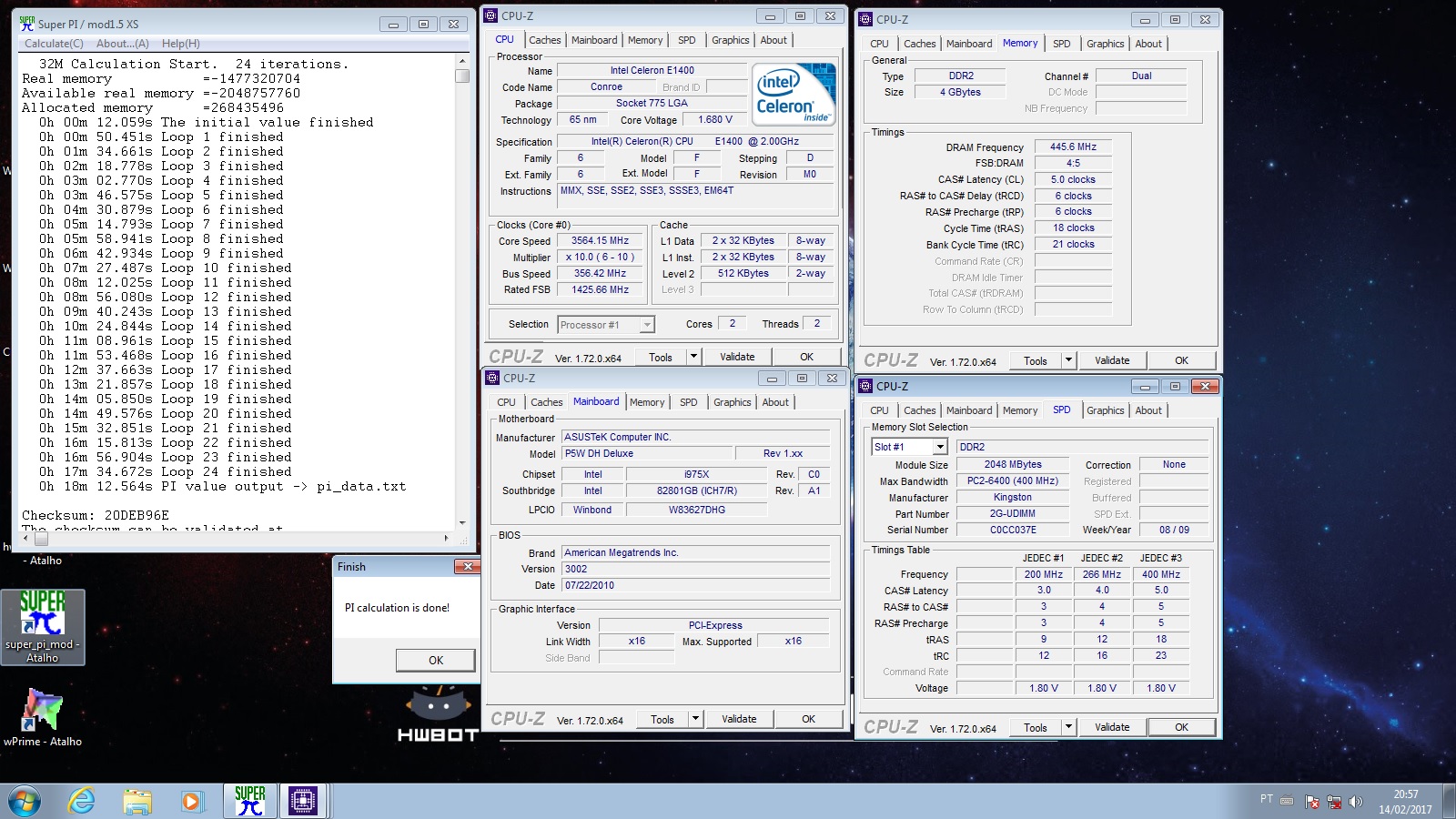Click the Checksum 20DEB96E line
This screenshot has width=1456, height=819.
tap(96, 515)
